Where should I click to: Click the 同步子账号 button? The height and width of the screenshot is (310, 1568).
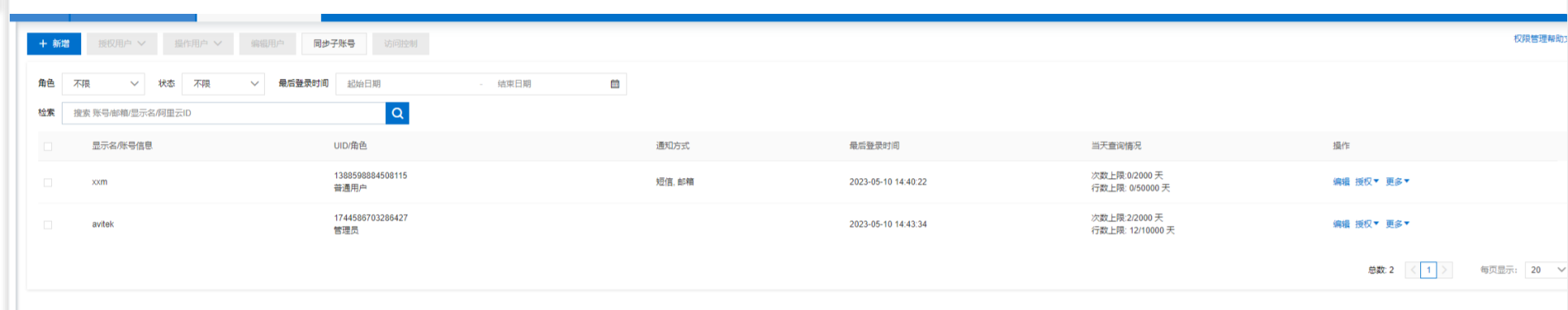pos(334,44)
